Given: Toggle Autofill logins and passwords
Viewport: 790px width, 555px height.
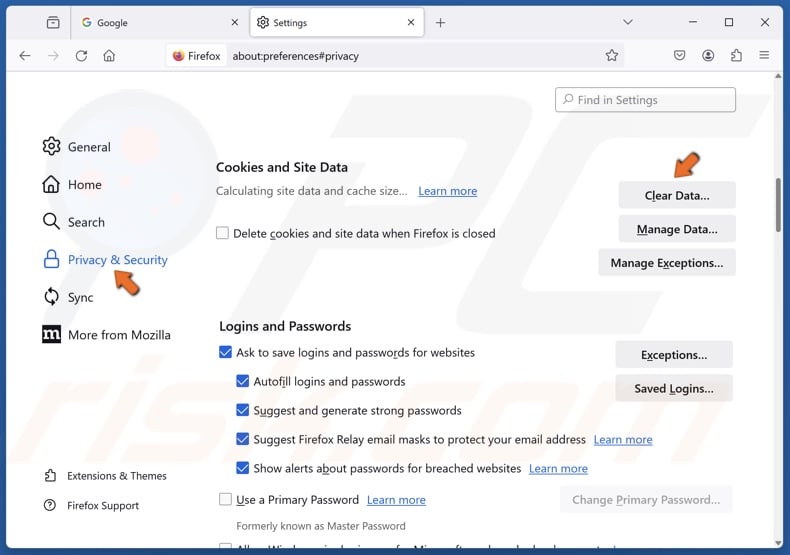Looking at the screenshot, I should pyautogui.click(x=242, y=381).
